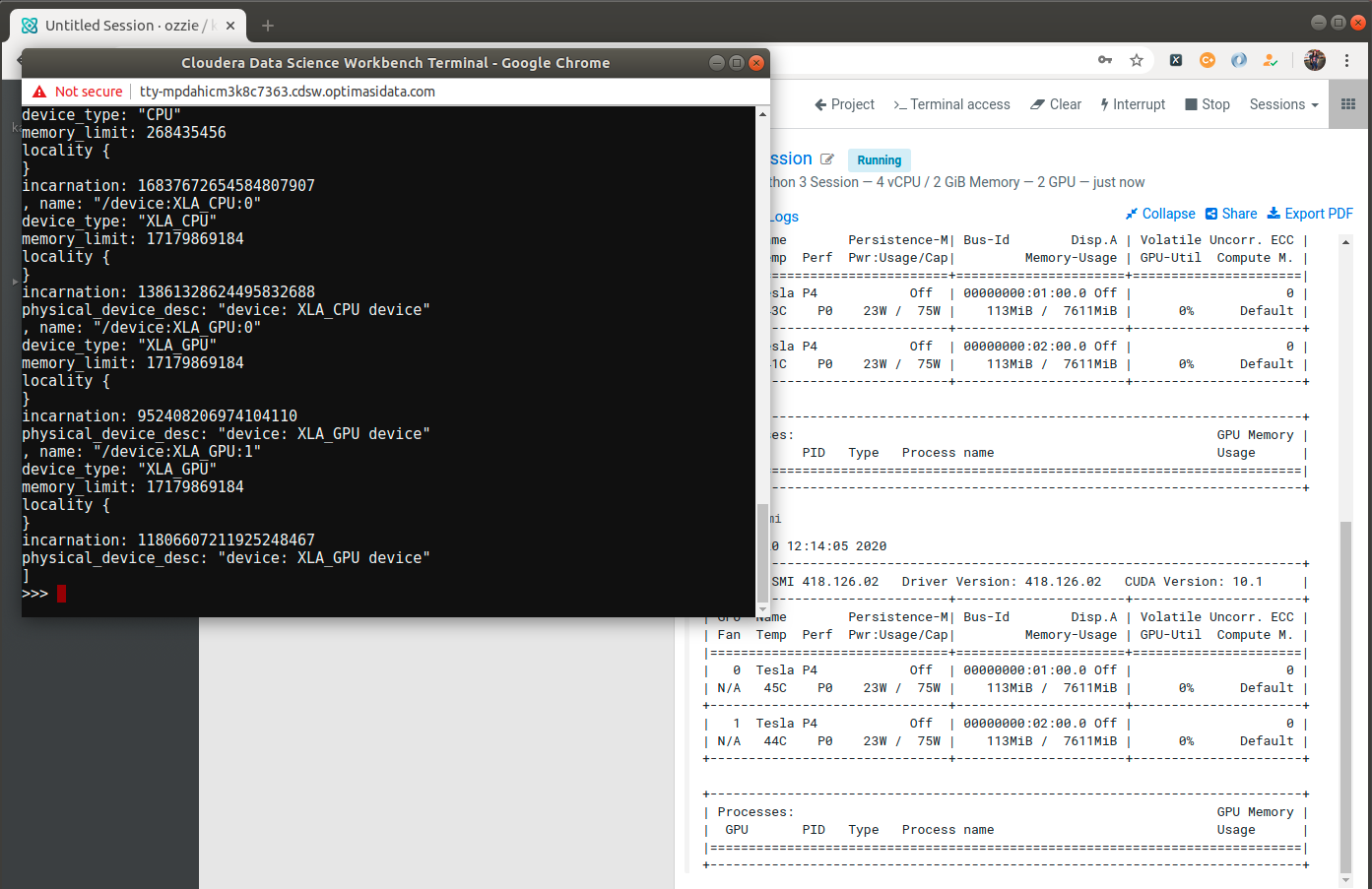Screen dimensions: 1372x889
Task: Open a new browser tab
Action: coord(268,26)
